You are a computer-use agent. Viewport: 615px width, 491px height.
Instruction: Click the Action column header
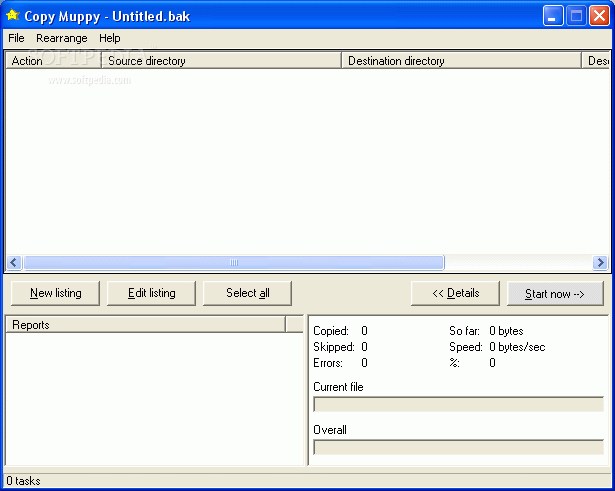53,60
